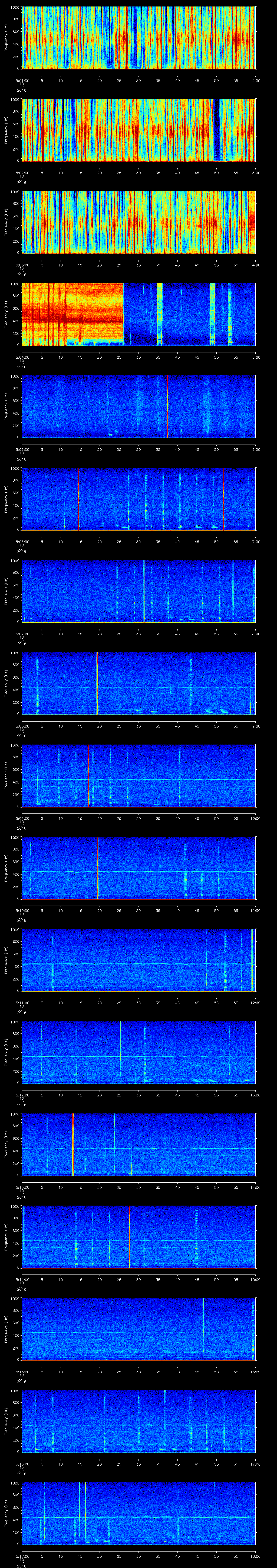This screenshot has width=277, height=1568.
Task: Select the 5:15:00 start time label
Action: (22, 1371)
